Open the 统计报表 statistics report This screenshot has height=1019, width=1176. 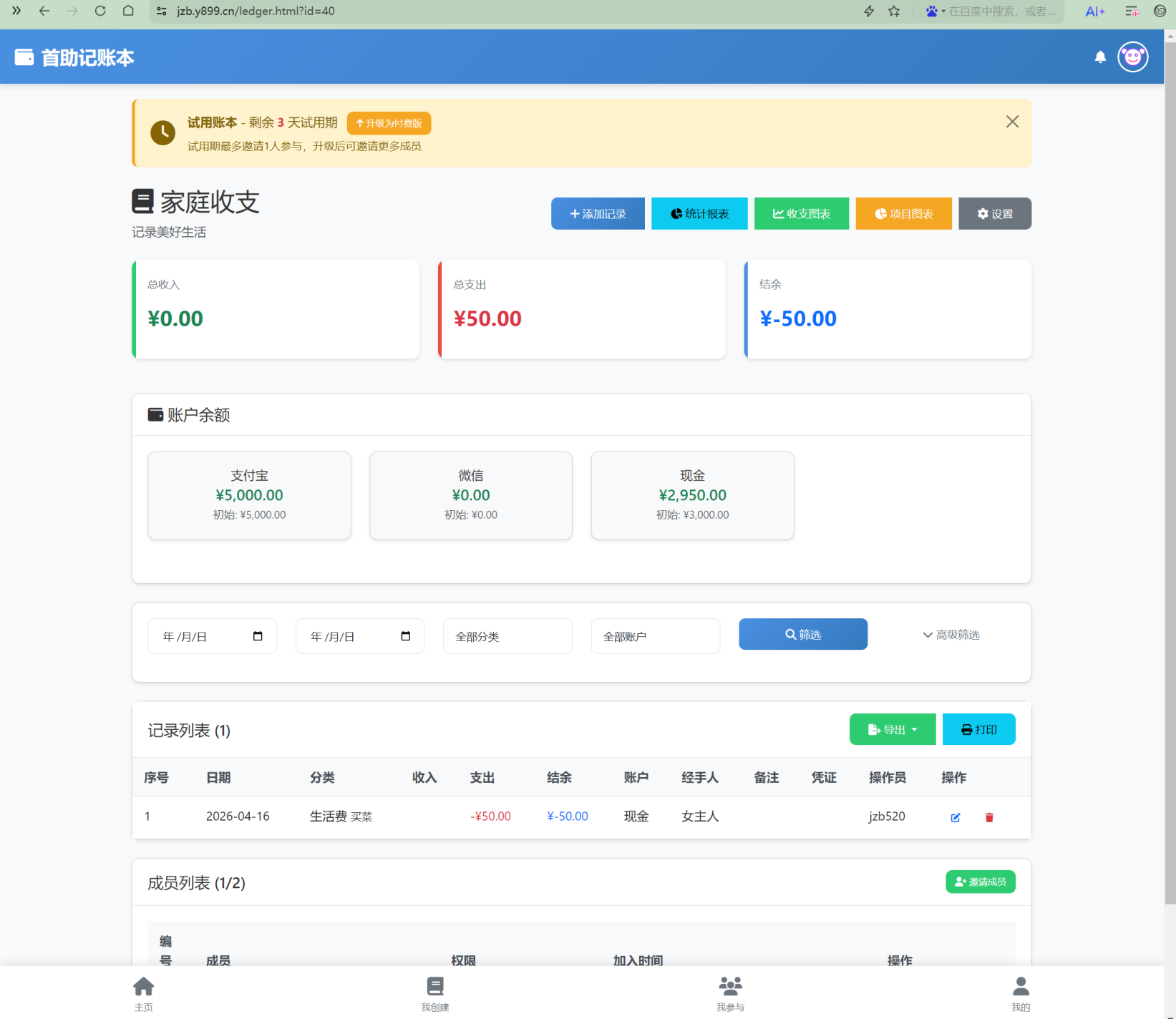(x=699, y=214)
